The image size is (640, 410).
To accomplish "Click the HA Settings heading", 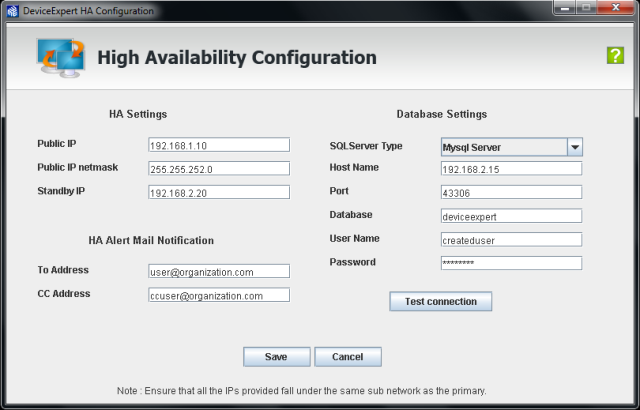I will click(138, 114).
